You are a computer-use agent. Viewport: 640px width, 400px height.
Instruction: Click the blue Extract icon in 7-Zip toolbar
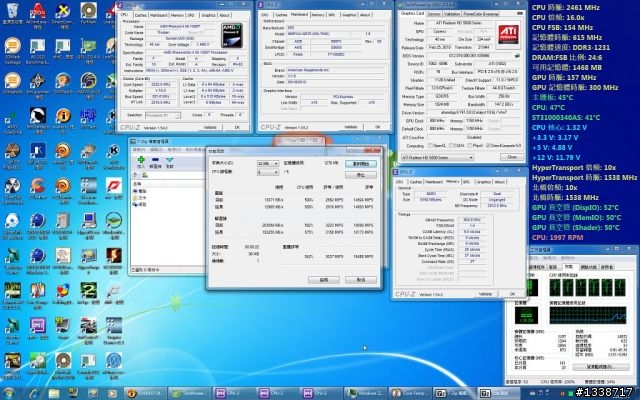coord(155,160)
